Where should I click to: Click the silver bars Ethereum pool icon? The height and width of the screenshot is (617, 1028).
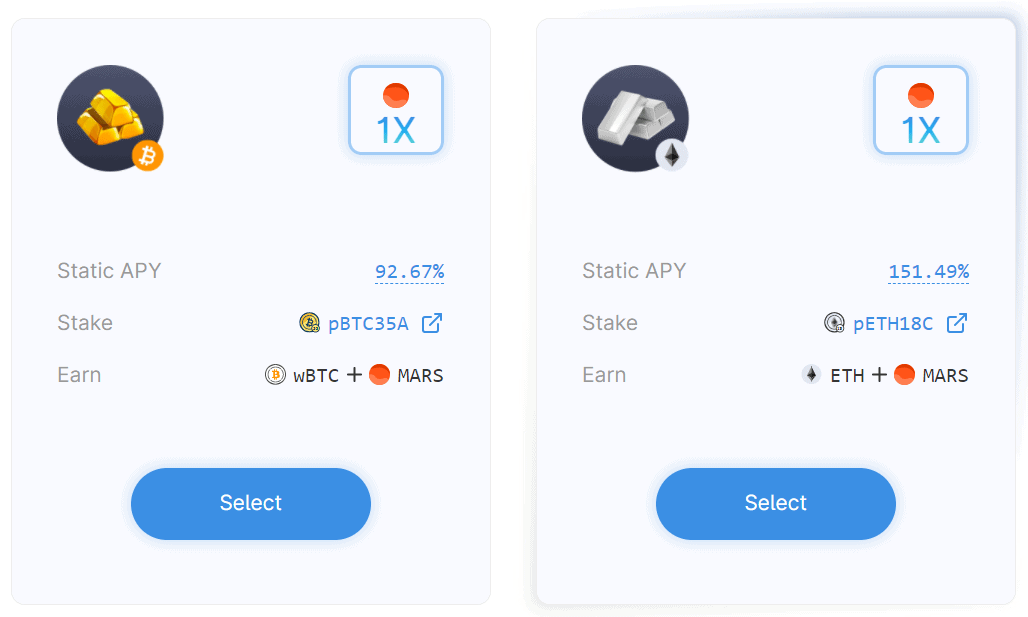coord(635,118)
